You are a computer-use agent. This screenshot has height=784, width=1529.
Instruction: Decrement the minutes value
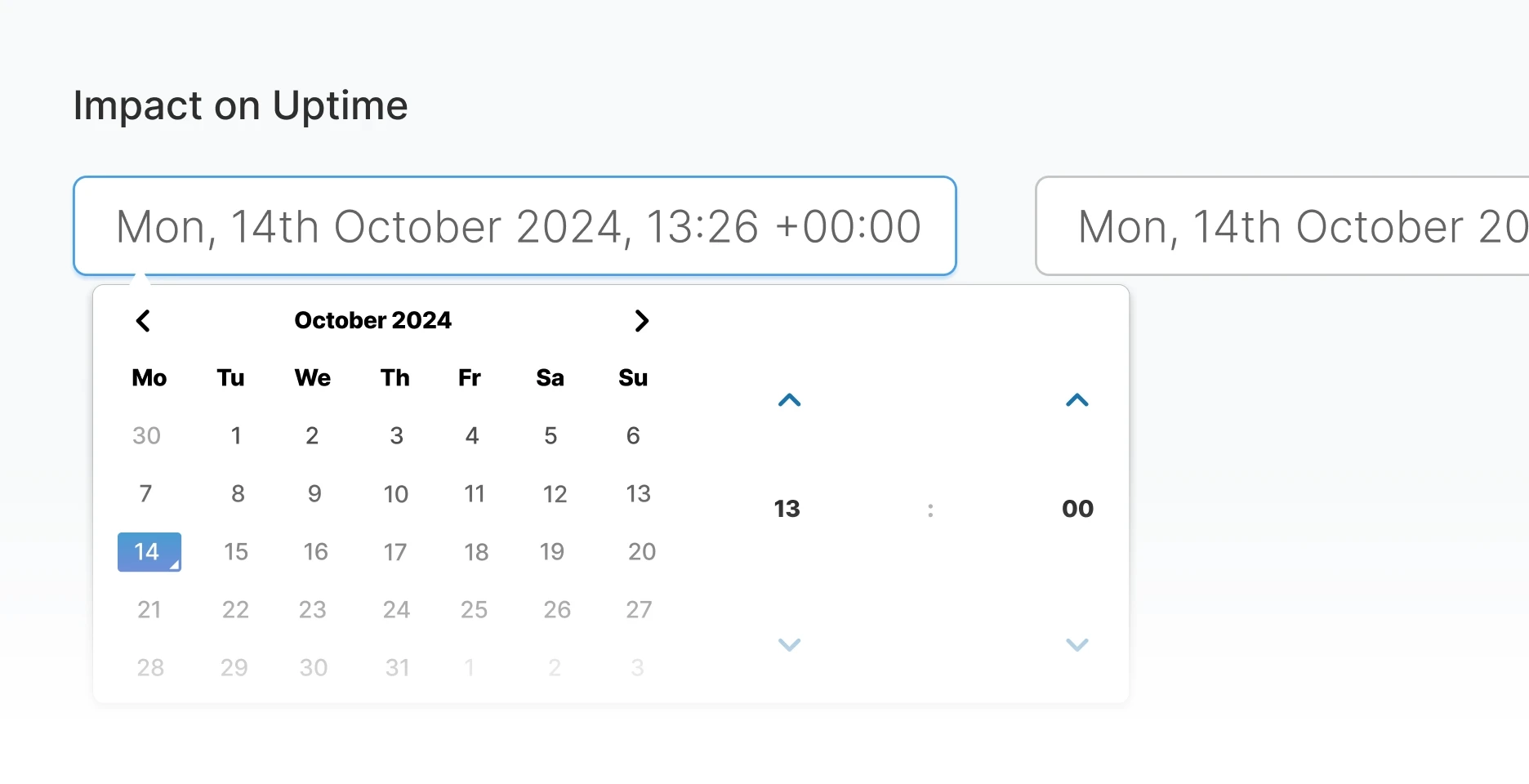[x=1077, y=644]
